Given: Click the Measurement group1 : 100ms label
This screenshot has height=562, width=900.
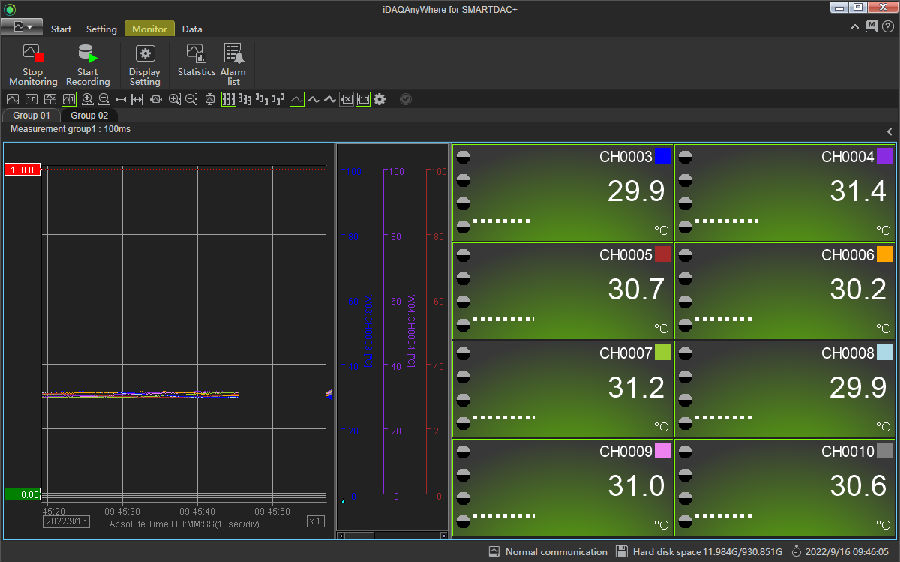Looking at the screenshot, I should [x=70, y=129].
